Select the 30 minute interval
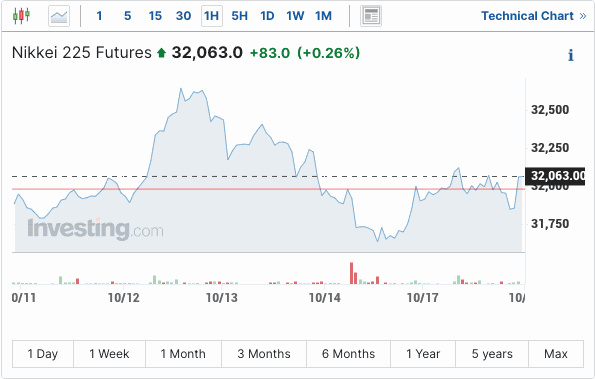Image resolution: width=595 pixels, height=379 pixels. [x=183, y=16]
